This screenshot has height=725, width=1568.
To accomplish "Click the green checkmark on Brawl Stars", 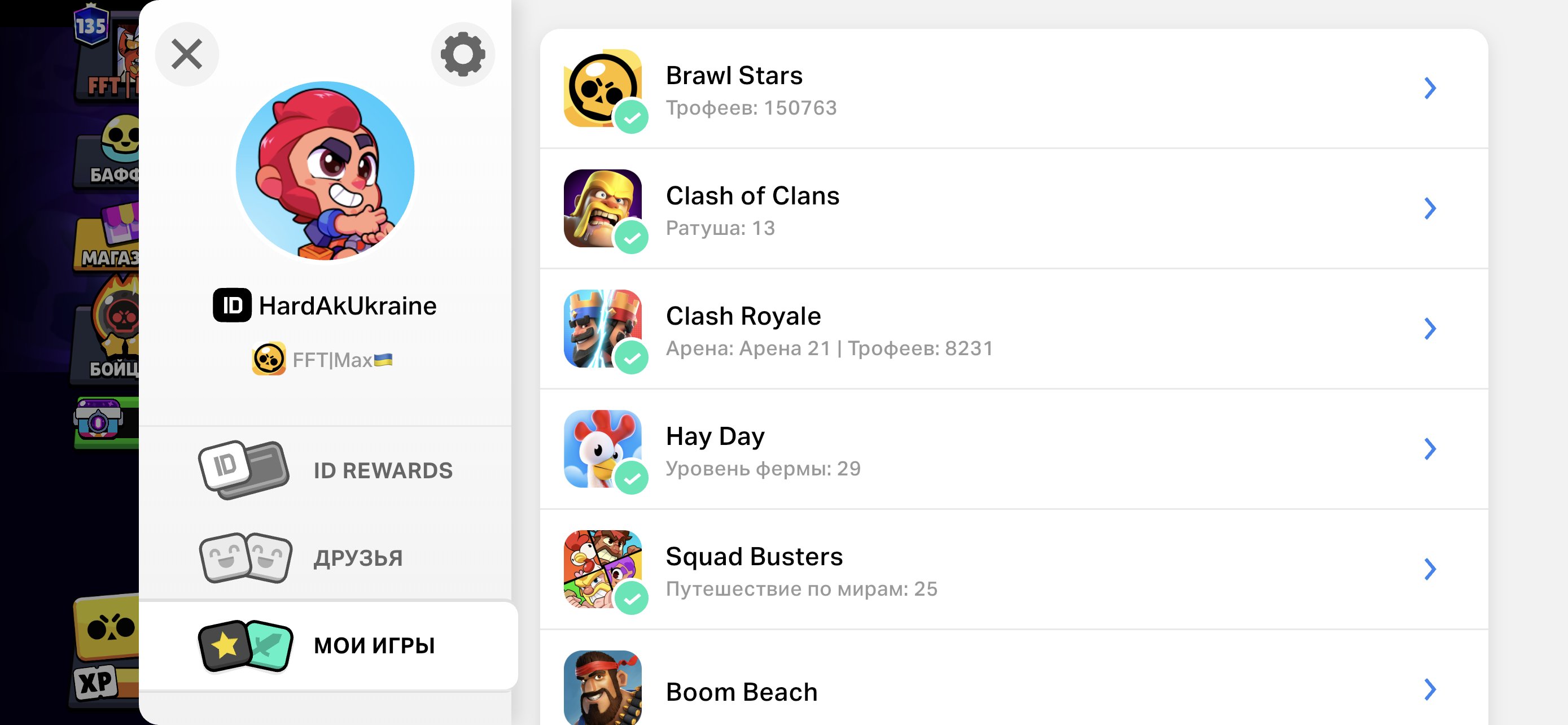I will (x=631, y=116).
